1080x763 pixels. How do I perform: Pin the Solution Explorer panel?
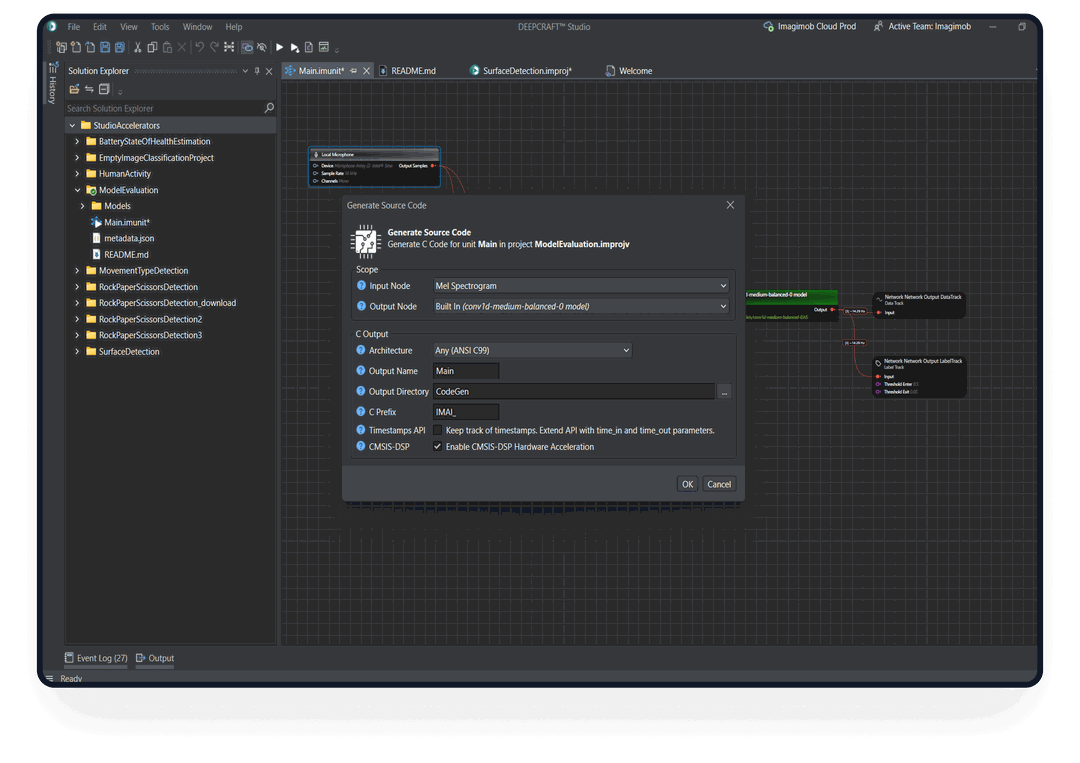click(257, 71)
